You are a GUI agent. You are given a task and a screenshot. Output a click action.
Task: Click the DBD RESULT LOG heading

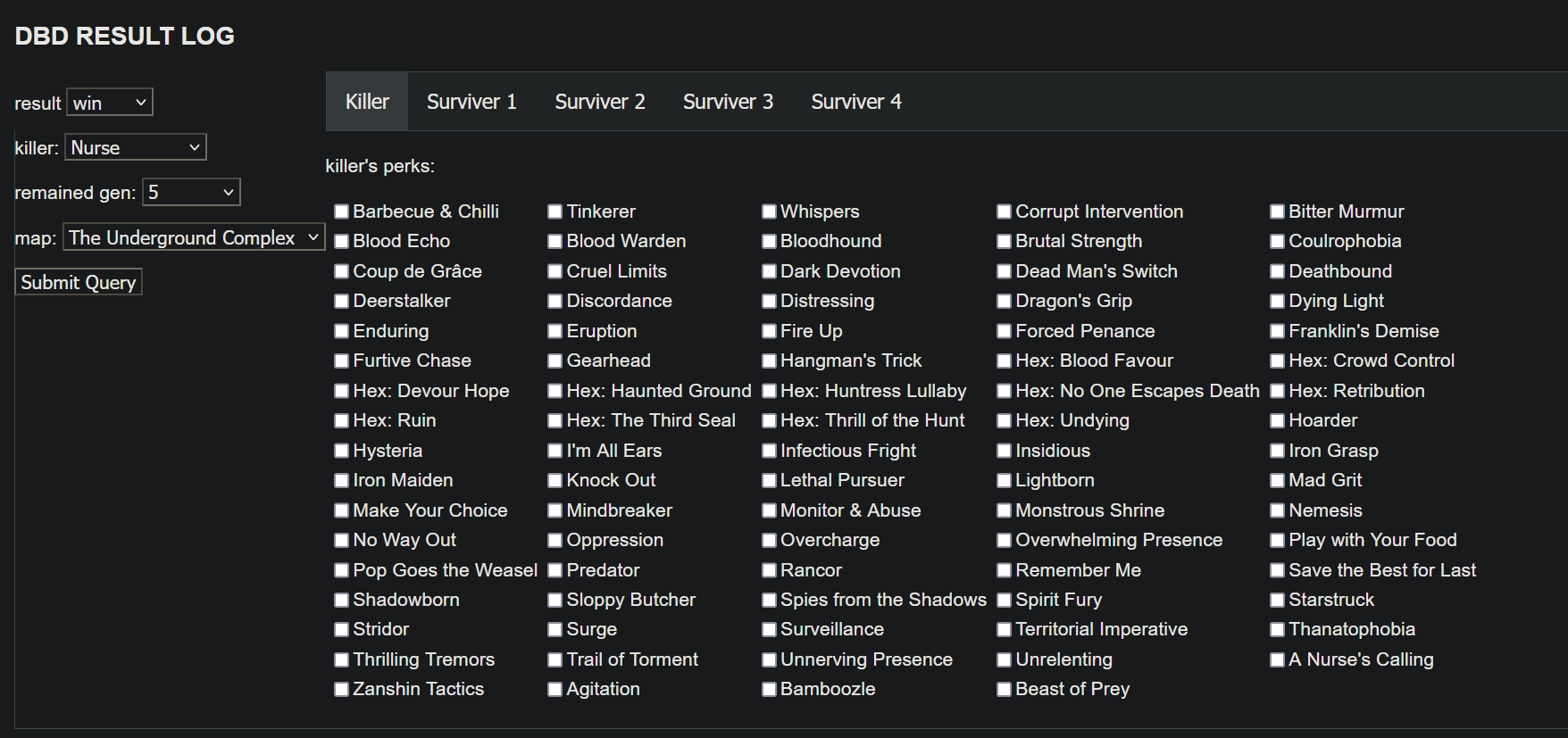(125, 36)
